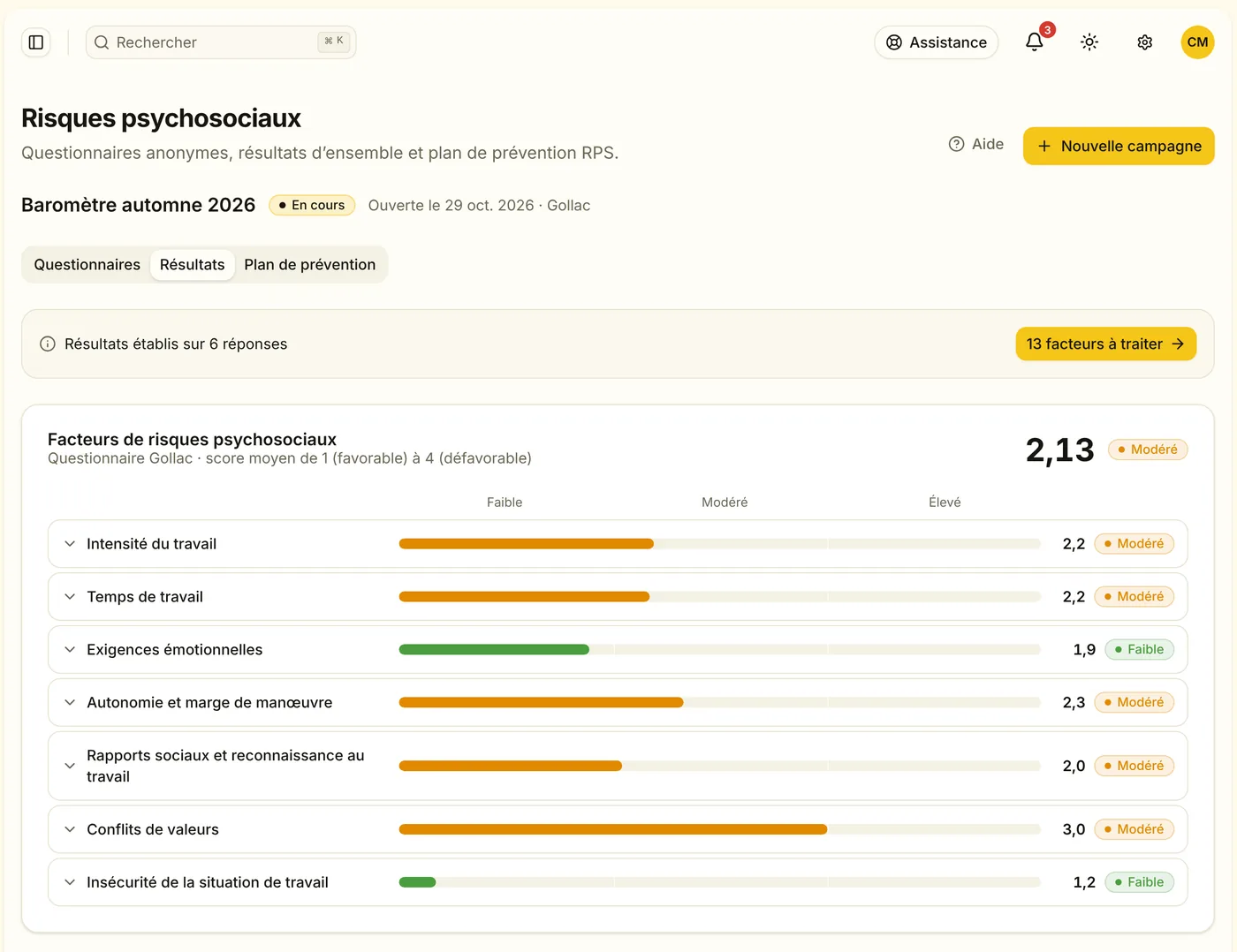Click the Conflits de valeurs score bar
This screenshot has width=1237, height=952.
[x=719, y=829]
